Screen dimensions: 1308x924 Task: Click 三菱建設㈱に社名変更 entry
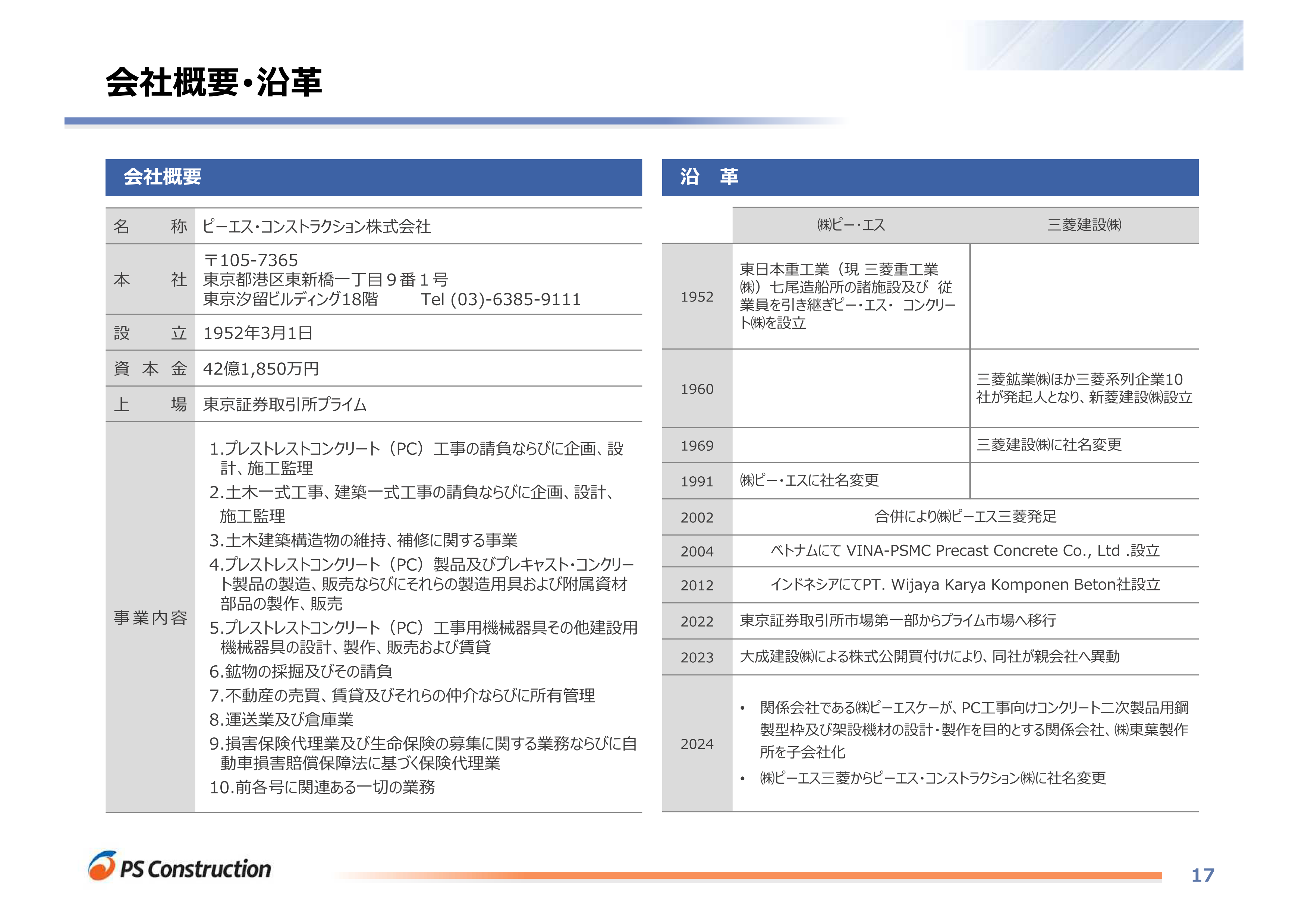(1049, 445)
